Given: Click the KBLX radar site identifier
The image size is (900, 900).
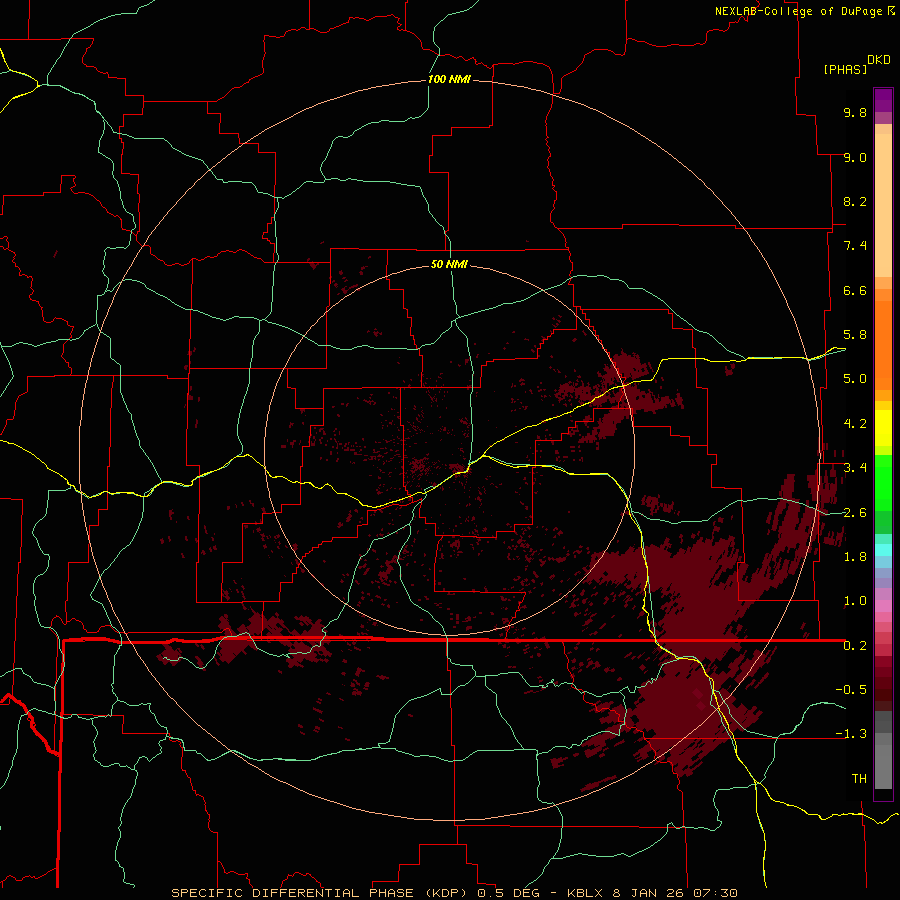Looking at the screenshot, I should pos(585,893).
